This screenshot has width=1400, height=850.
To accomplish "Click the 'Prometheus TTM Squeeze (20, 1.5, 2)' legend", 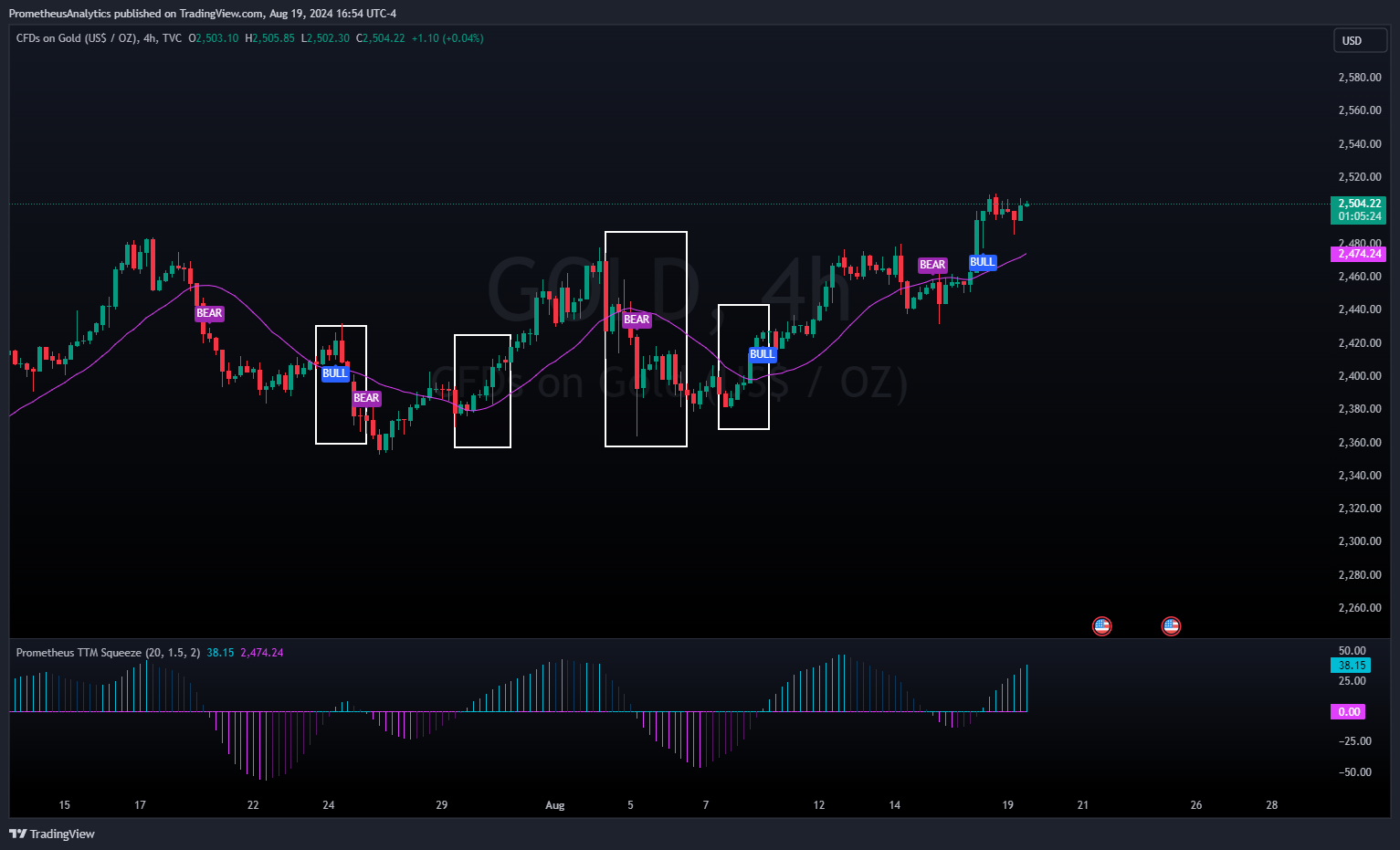I will pos(108,653).
